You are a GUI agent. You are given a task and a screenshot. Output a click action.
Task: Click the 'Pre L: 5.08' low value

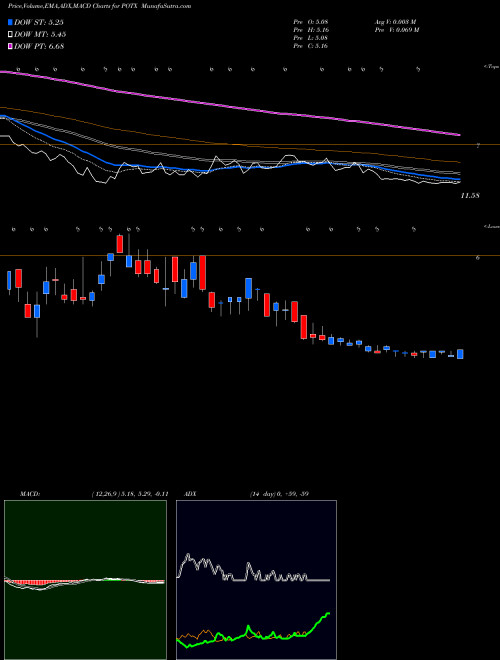[x=311, y=38]
